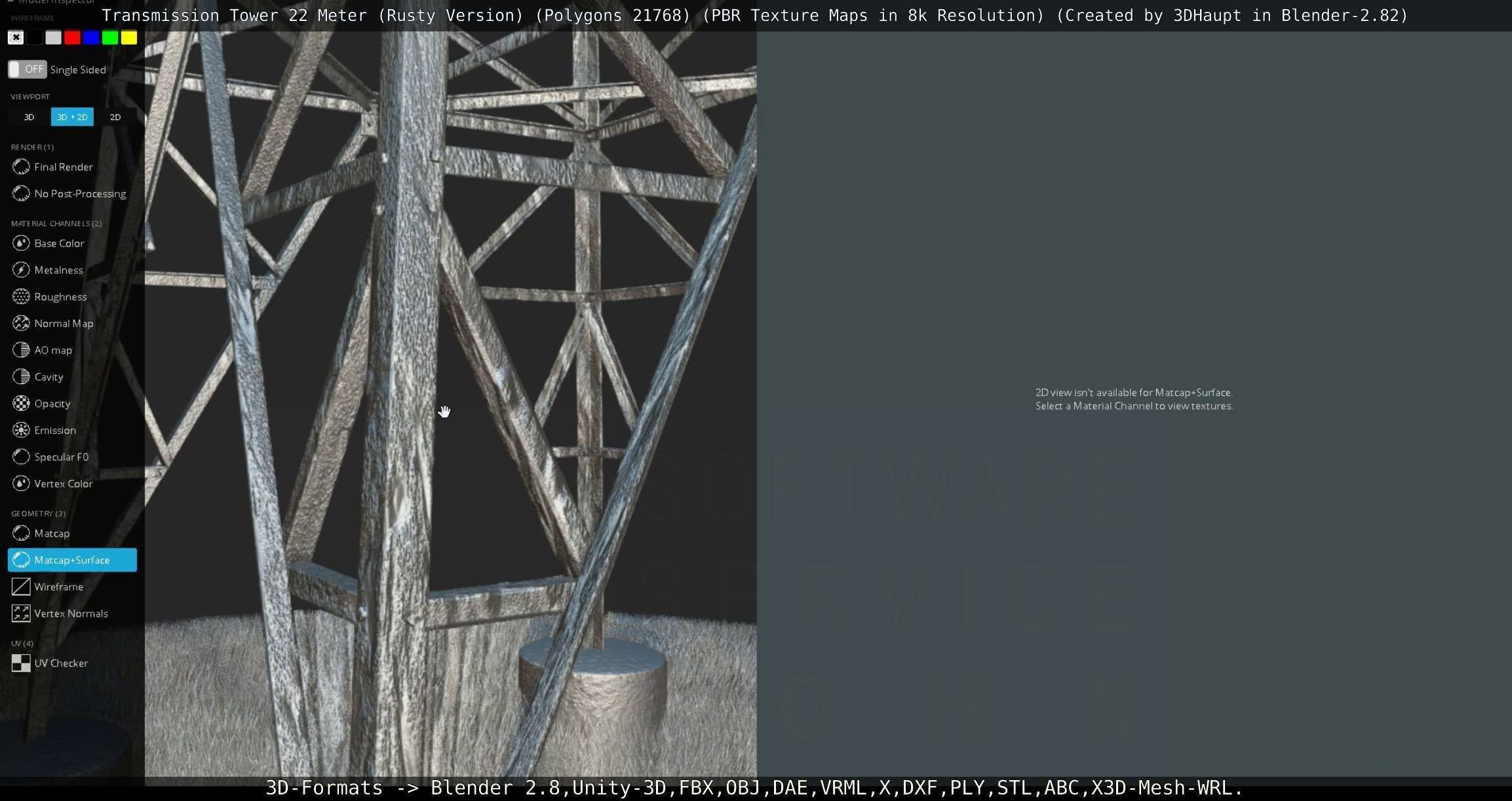The width and height of the screenshot is (1512, 801).
Task: Click the '2D view isn't available' message
Action: (x=1134, y=393)
